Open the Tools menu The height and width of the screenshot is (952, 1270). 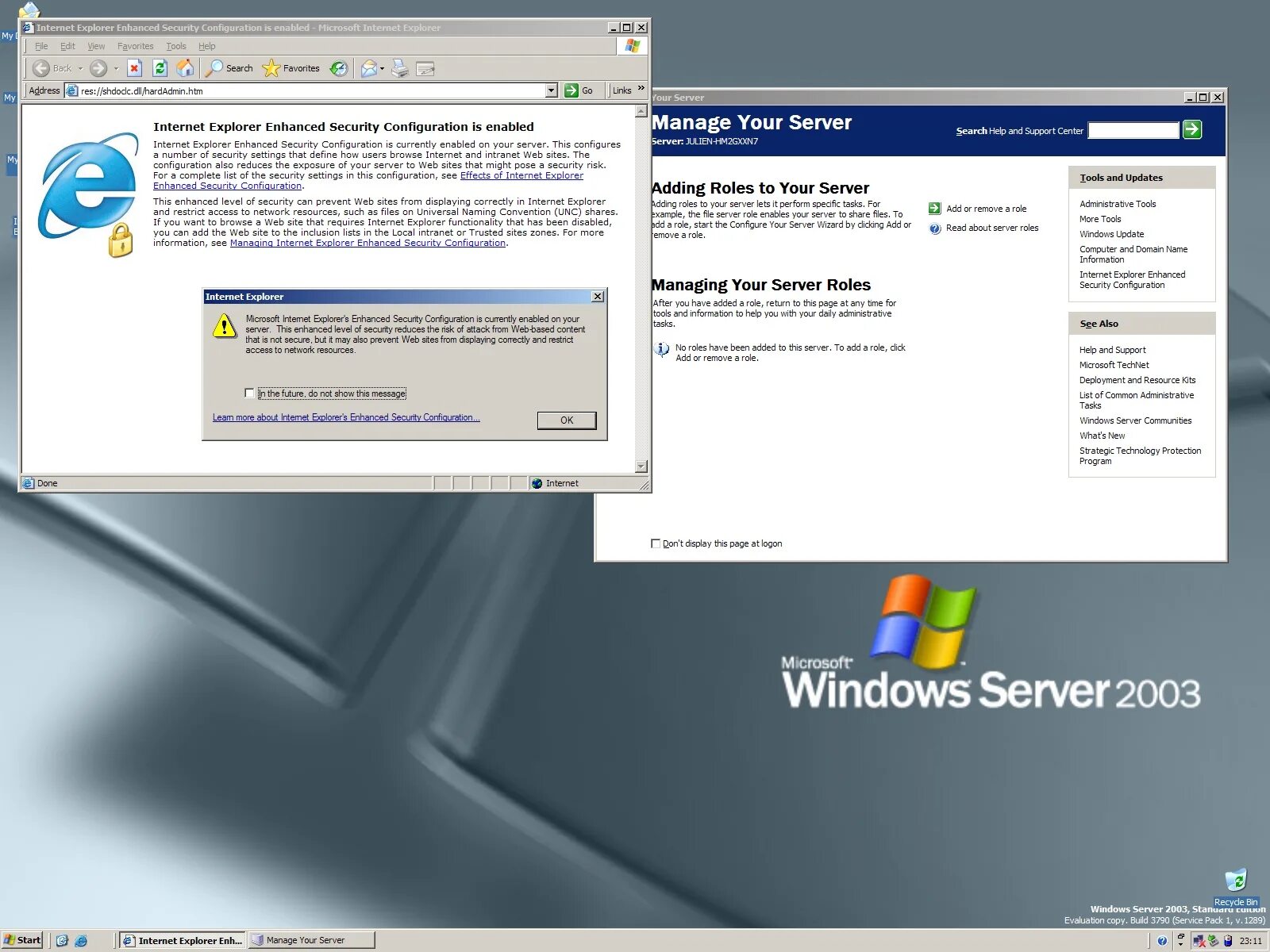coord(176,46)
